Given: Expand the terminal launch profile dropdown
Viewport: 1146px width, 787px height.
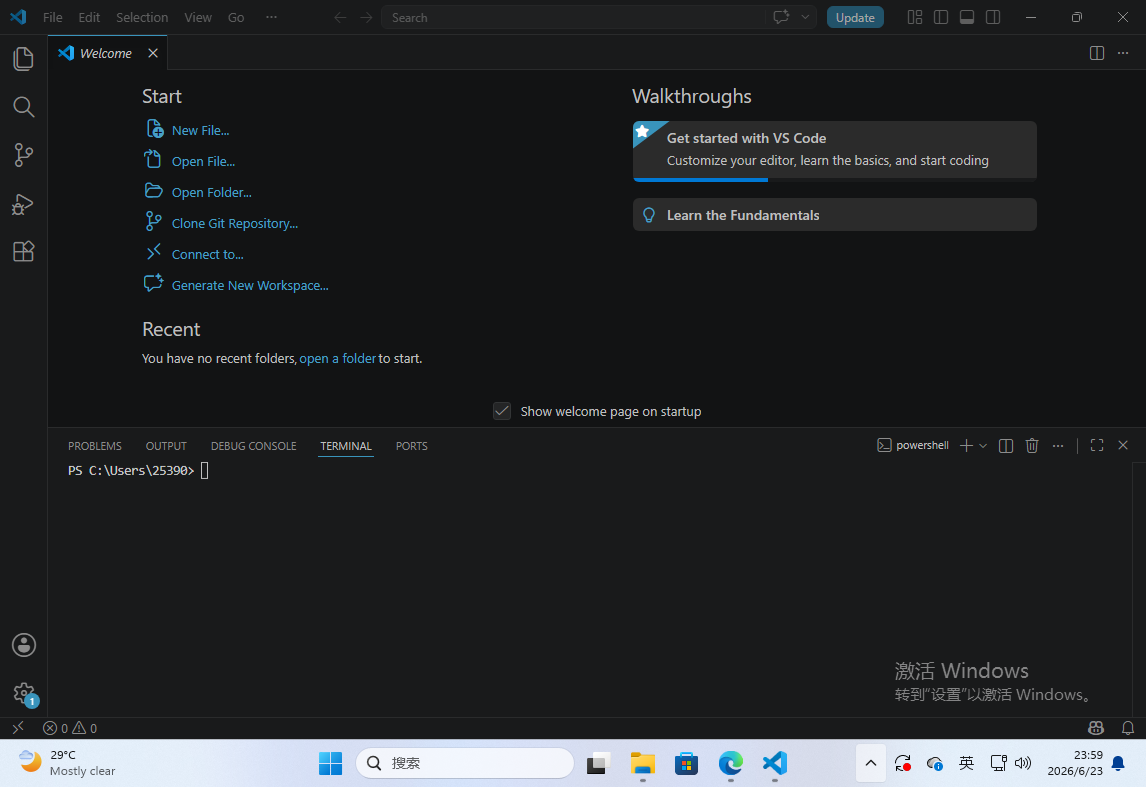Looking at the screenshot, I should click(983, 446).
